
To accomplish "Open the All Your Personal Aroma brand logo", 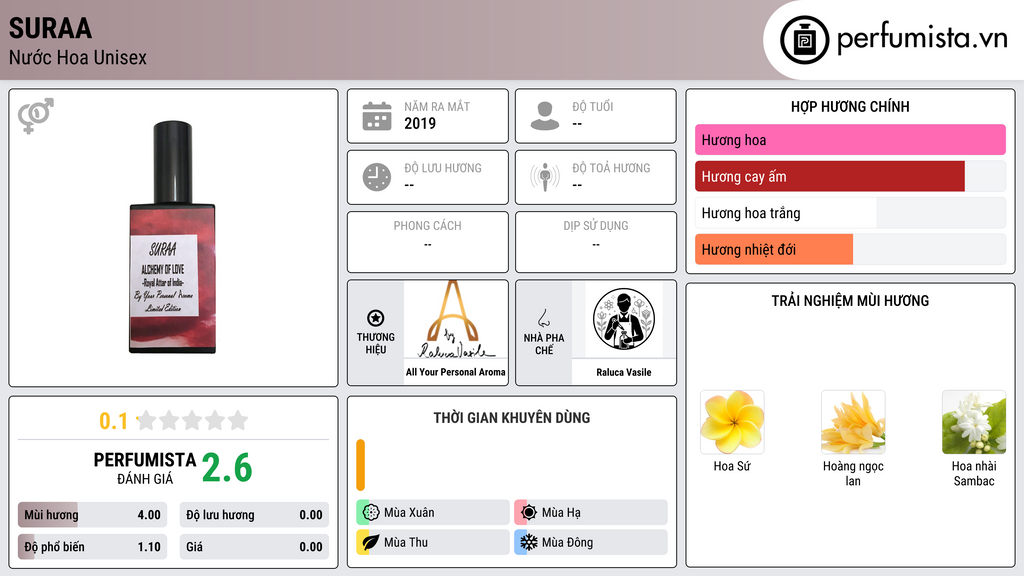I will [x=455, y=320].
